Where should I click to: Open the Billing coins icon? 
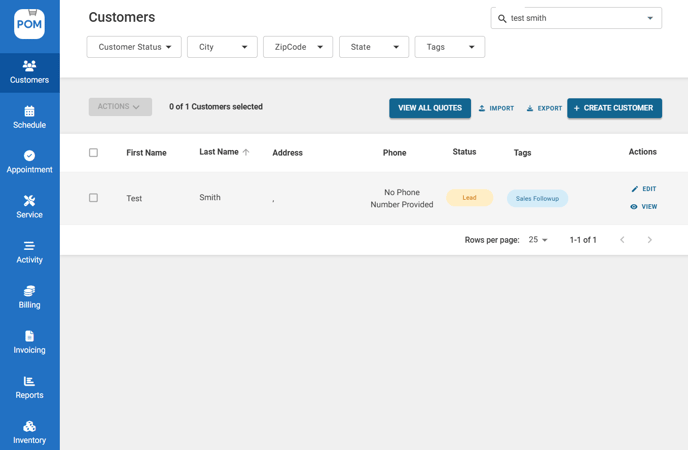[29, 291]
